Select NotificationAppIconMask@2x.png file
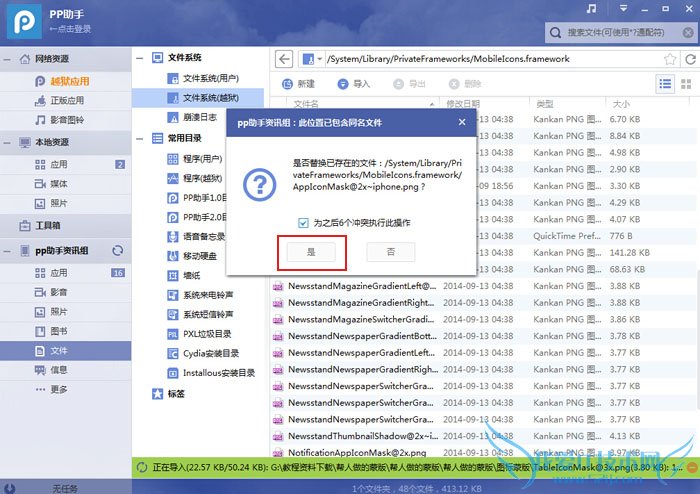Screen dimensions: 700x494 pyautogui.click(x=357, y=452)
